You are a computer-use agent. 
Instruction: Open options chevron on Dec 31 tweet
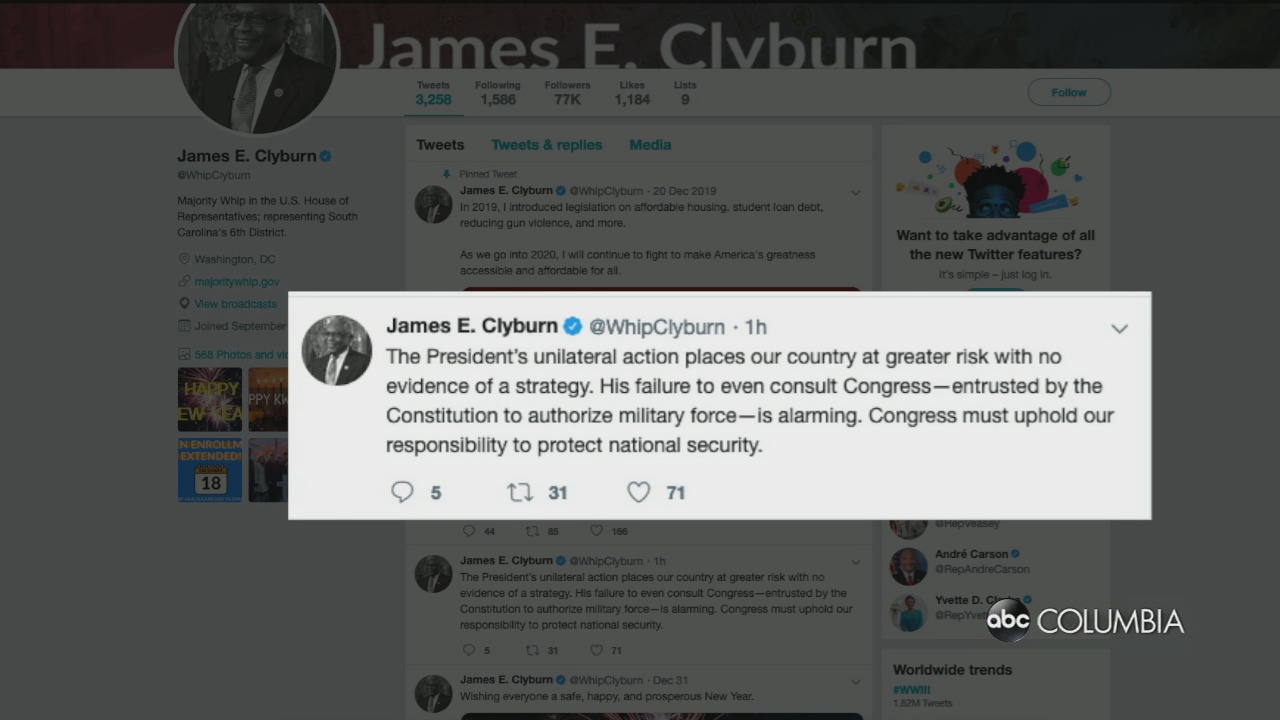pos(855,681)
